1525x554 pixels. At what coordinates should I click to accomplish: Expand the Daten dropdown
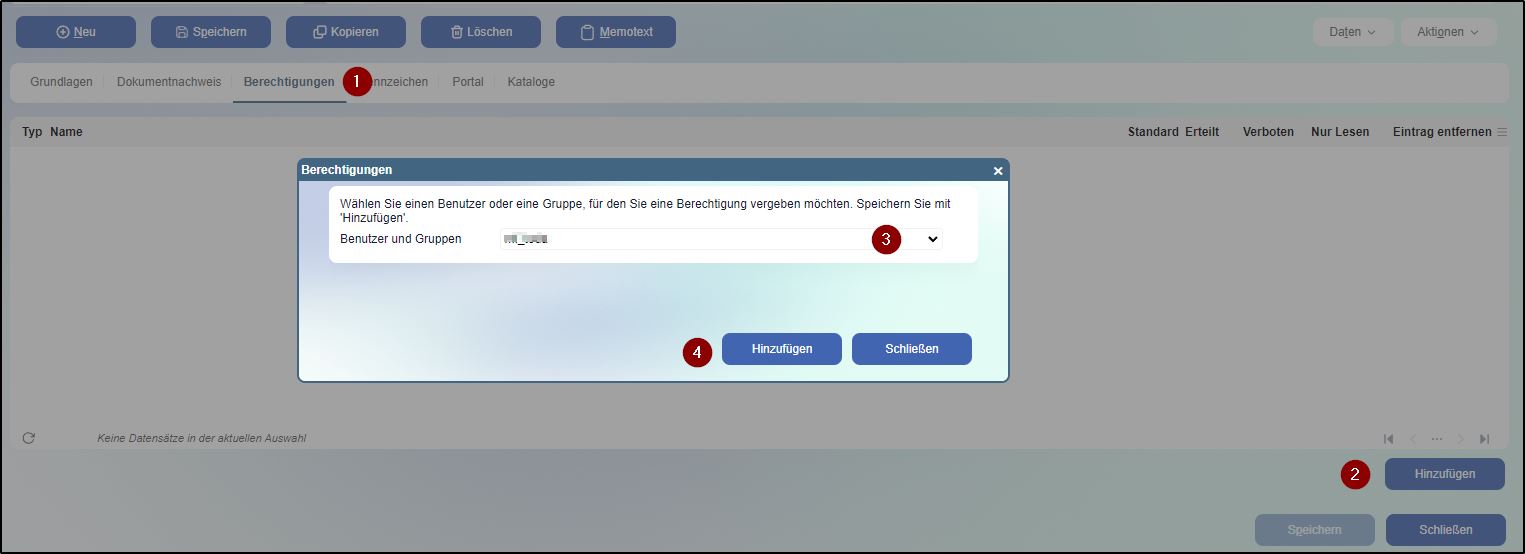(1353, 32)
